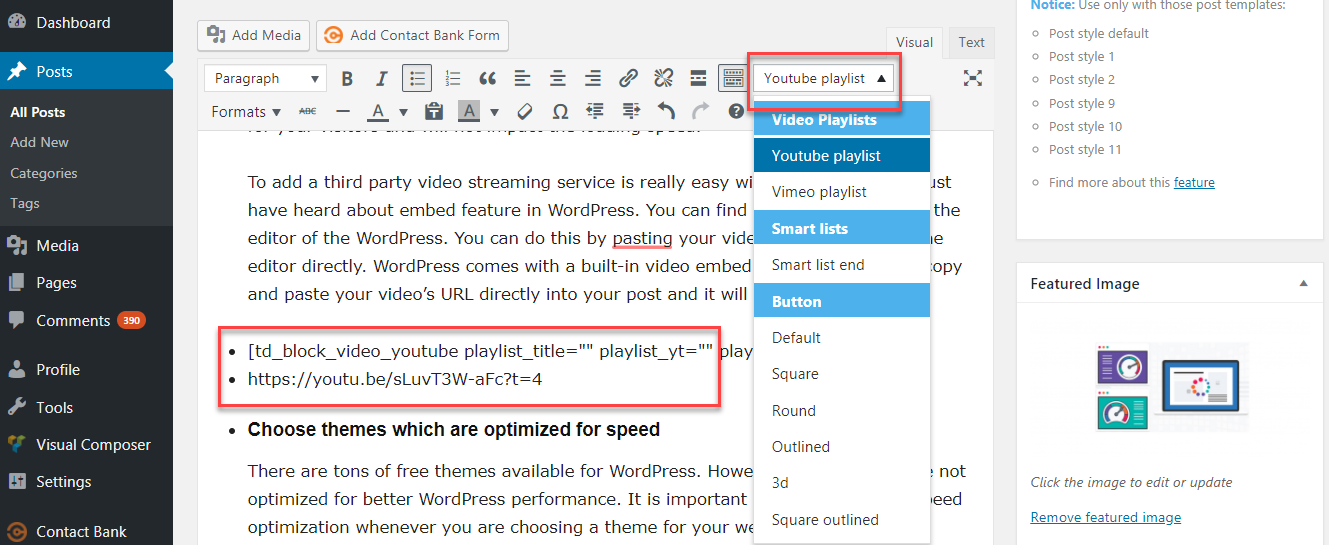
Task: Align text center
Action: pyautogui.click(x=557, y=78)
